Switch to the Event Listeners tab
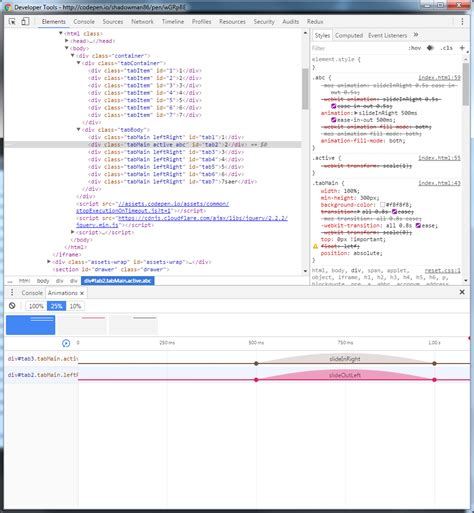This screenshot has height=513, width=474. tap(387, 35)
